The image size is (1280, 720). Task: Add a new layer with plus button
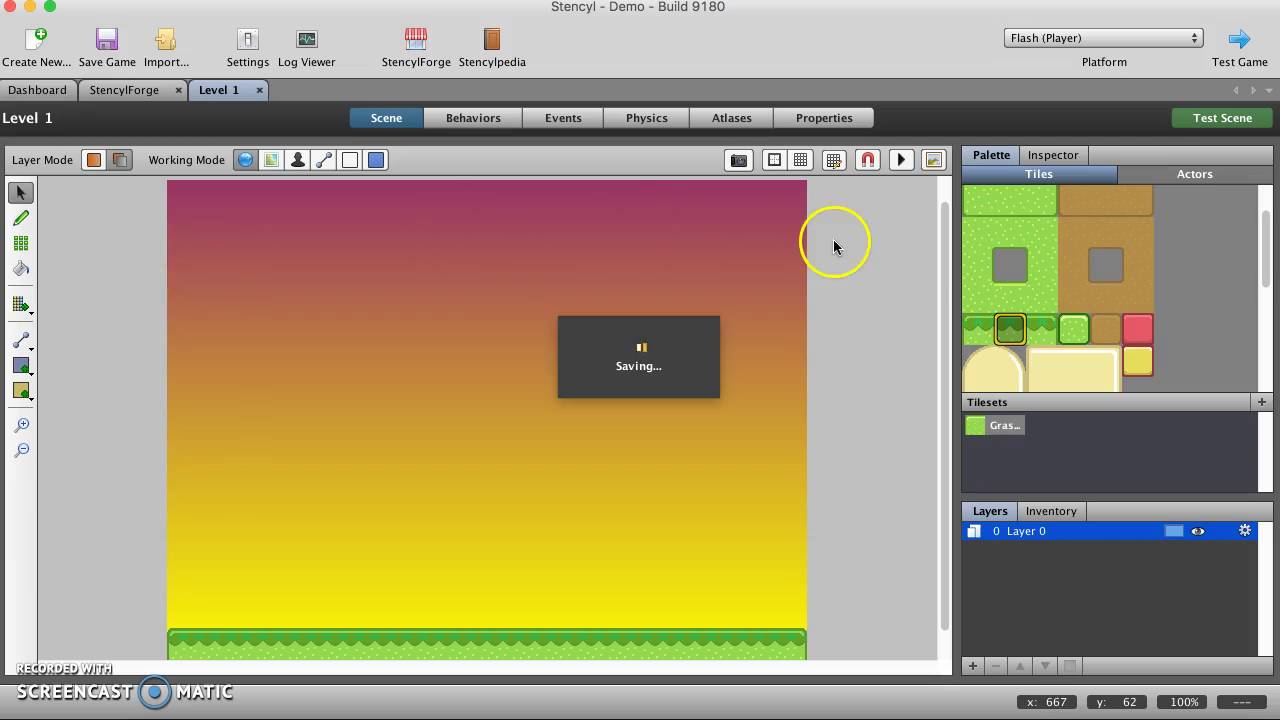click(x=972, y=666)
